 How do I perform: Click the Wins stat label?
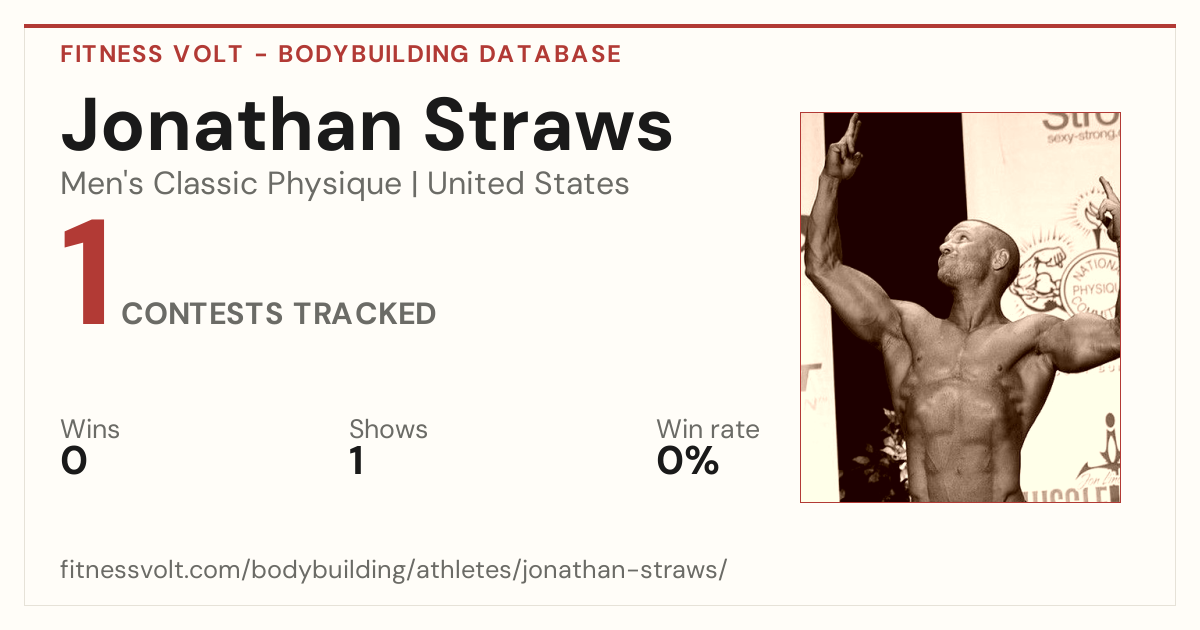click(90, 429)
